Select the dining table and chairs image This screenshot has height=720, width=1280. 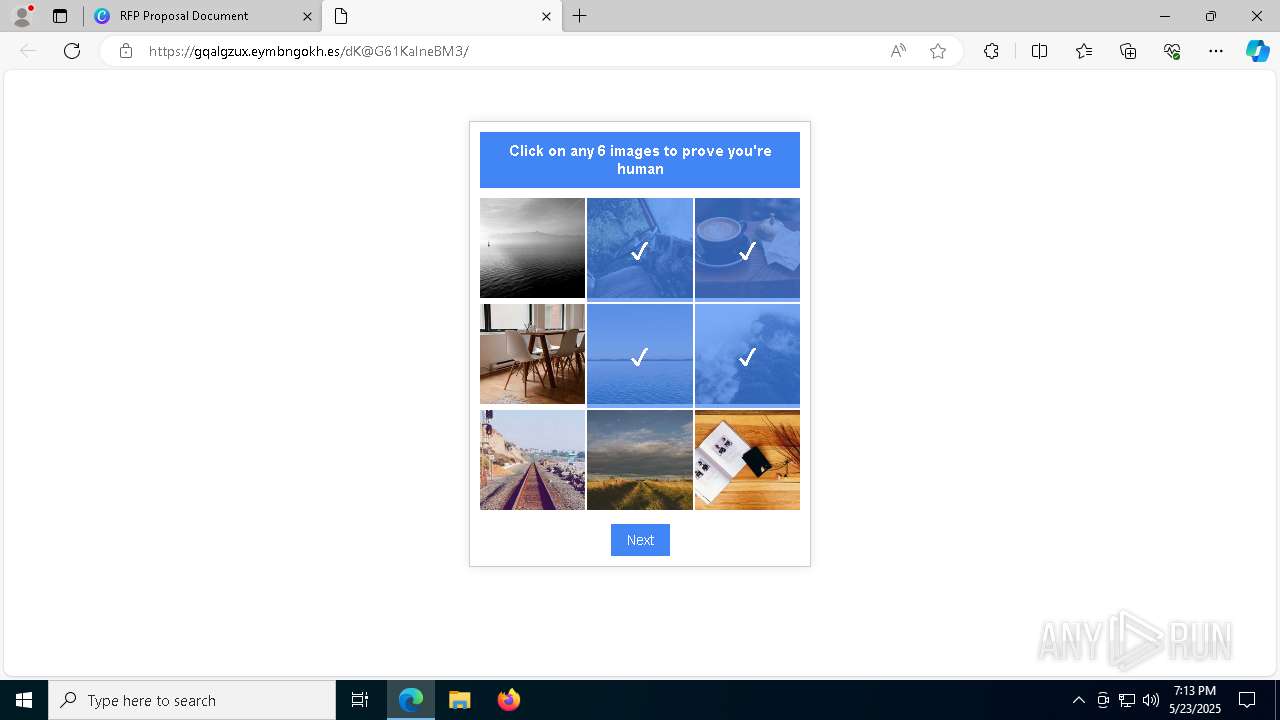point(532,354)
